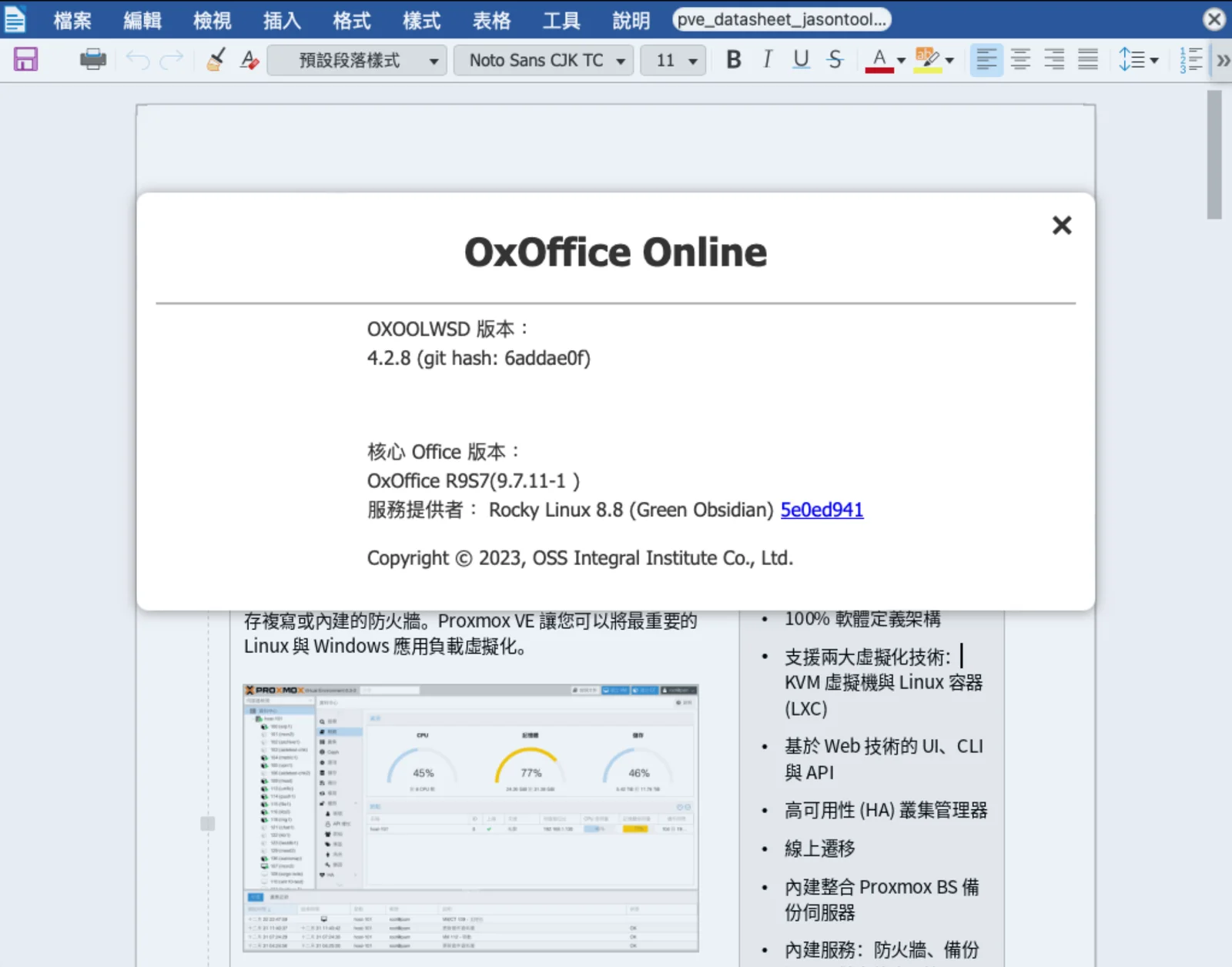Toggle bold formatting
The image size is (1232, 967).
[734, 59]
